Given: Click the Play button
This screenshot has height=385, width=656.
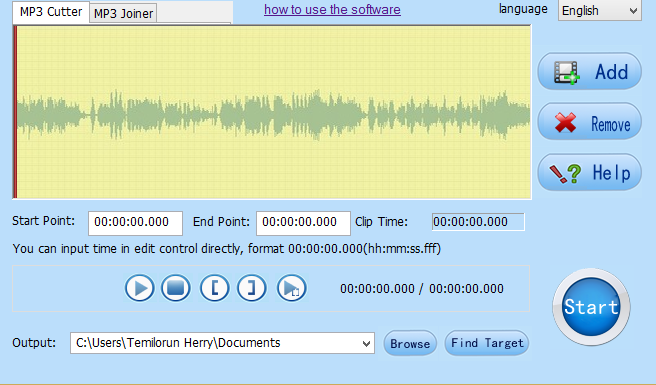Looking at the screenshot, I should [140, 288].
